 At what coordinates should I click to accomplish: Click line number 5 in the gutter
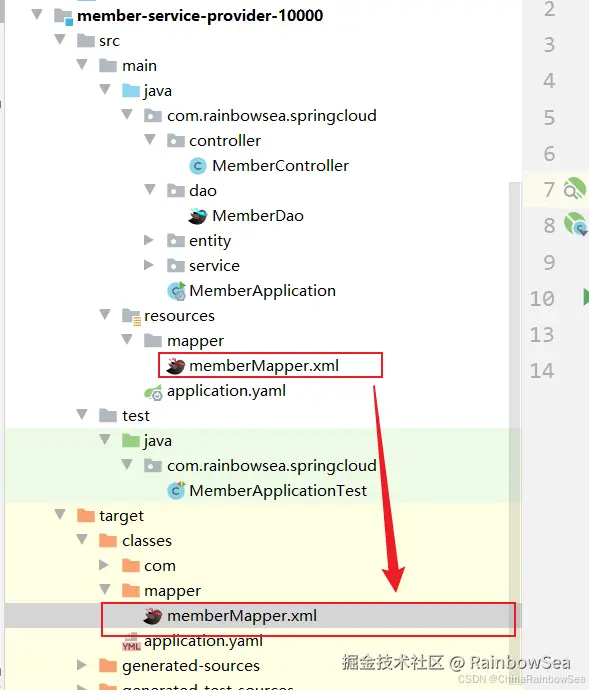point(549,117)
